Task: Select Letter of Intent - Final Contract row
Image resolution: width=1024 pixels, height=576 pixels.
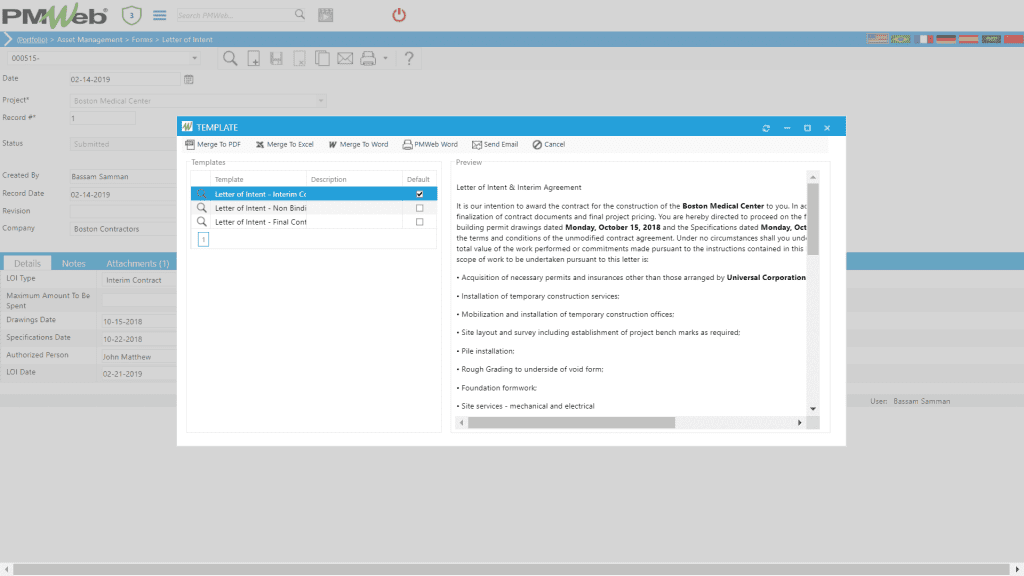Action: 313,222
